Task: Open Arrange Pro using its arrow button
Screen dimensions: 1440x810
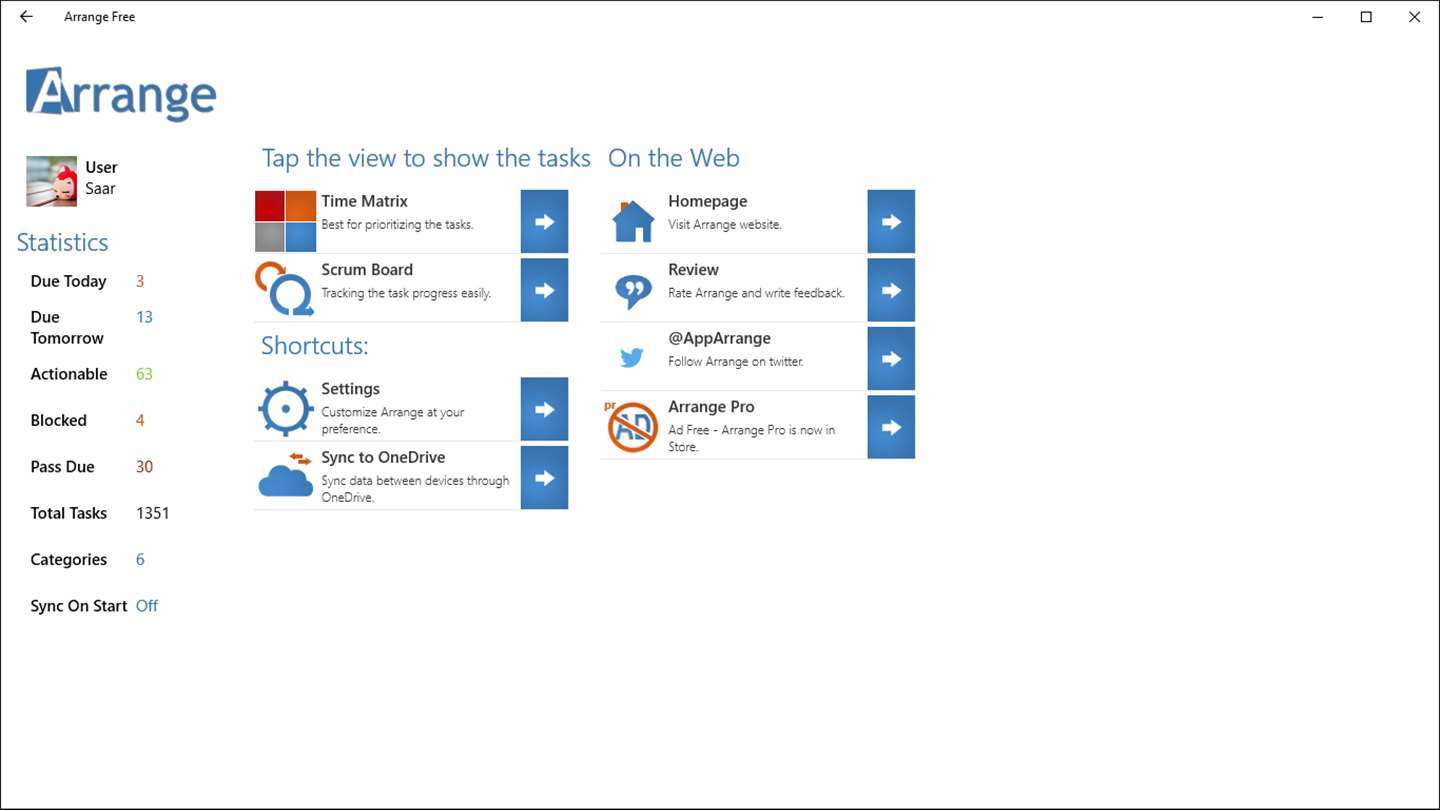Action: click(x=891, y=427)
